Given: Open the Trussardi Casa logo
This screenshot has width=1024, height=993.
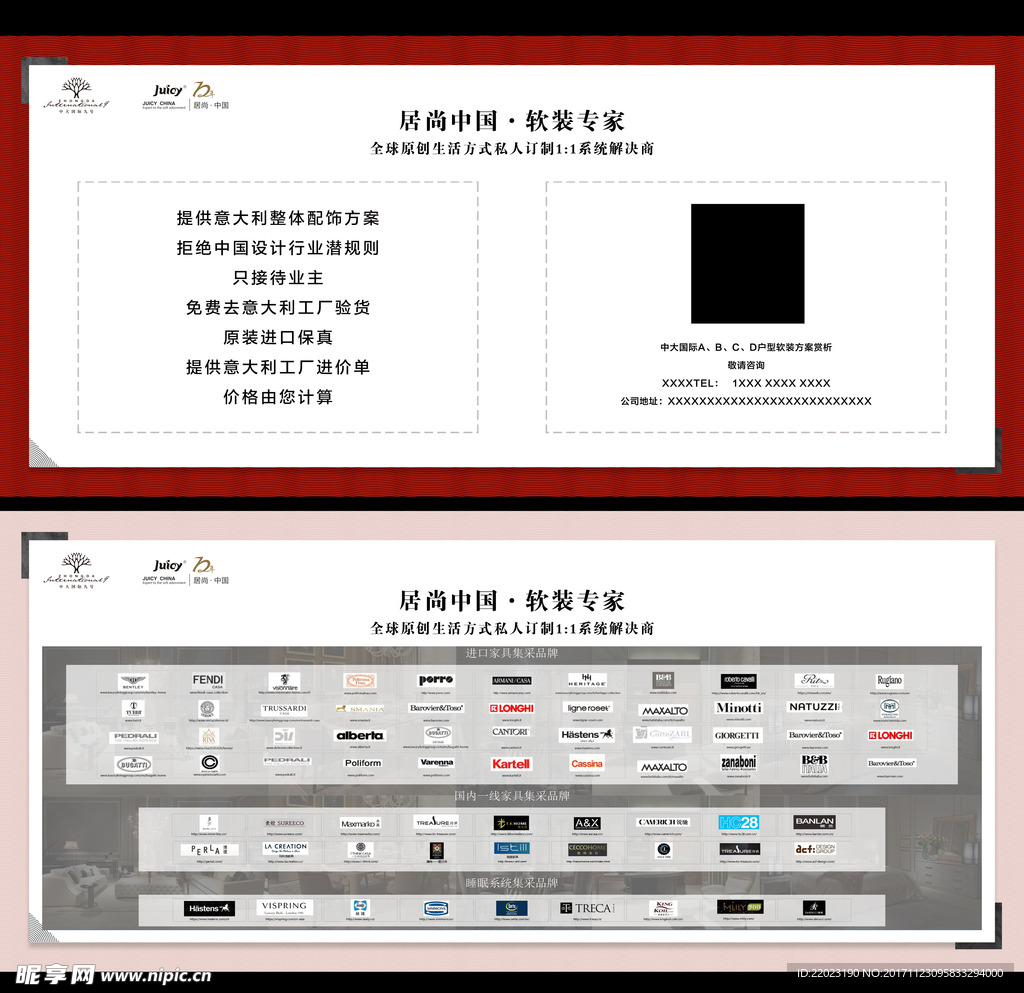Looking at the screenshot, I should [x=284, y=709].
